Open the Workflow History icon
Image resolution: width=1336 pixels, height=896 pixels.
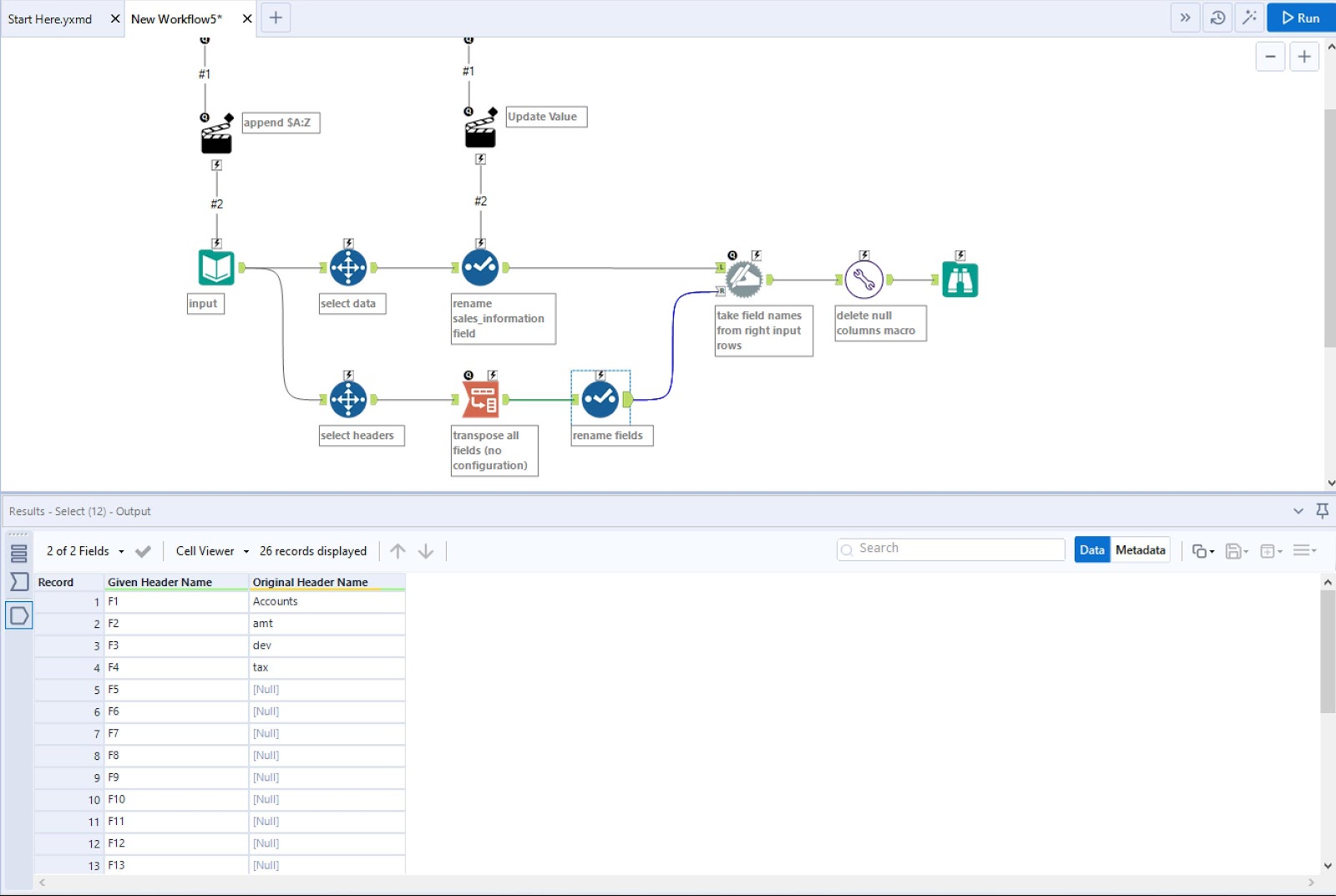click(x=1217, y=17)
